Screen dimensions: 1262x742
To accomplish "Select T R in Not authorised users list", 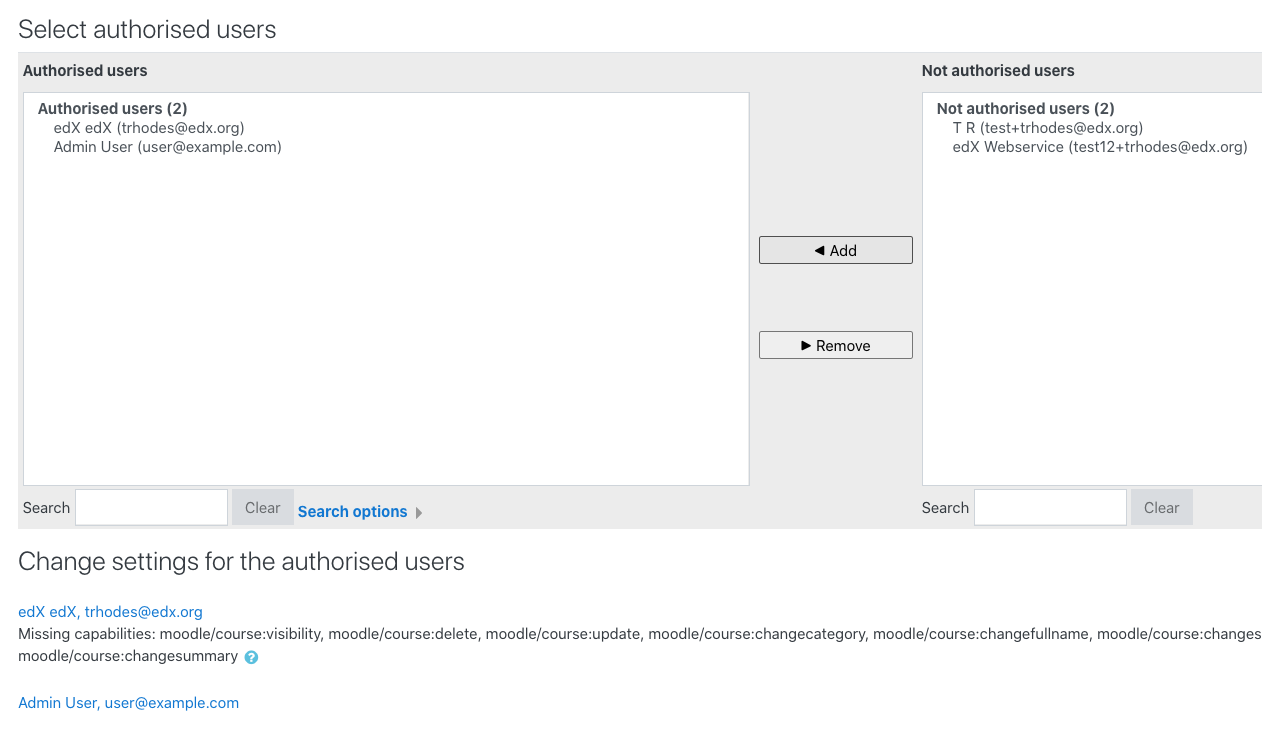I will coord(1048,127).
